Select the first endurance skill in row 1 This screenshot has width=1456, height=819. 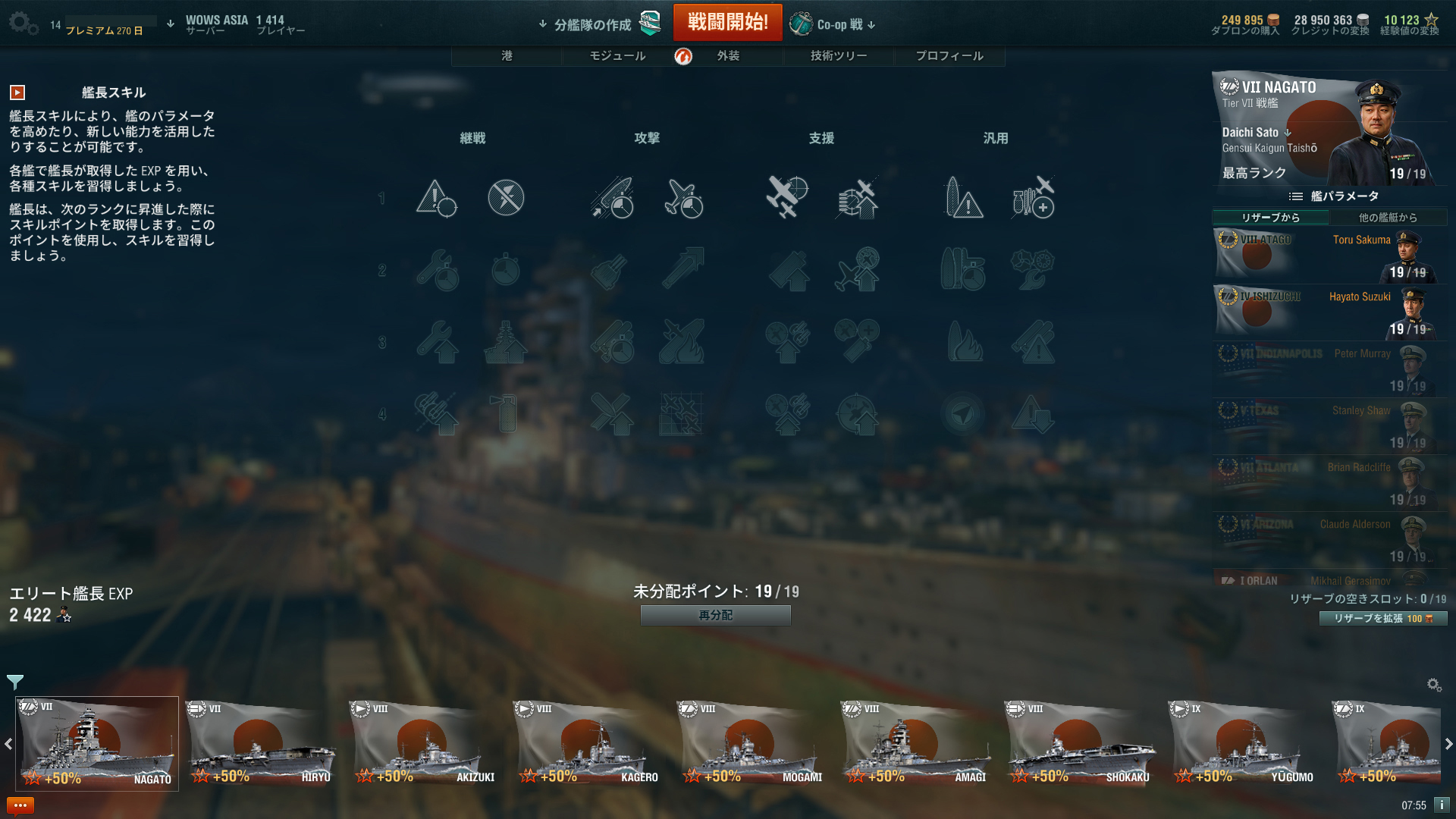click(x=437, y=198)
